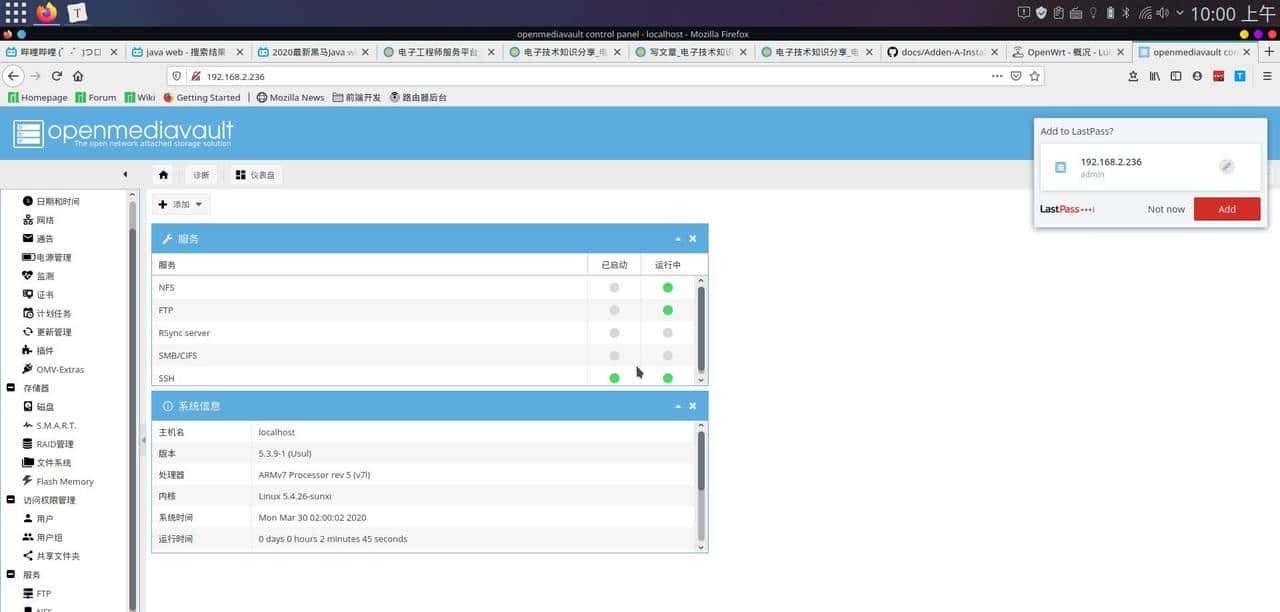This screenshot has height=612, width=1280.
Task: Open the 添加 add dropdown
Action: coord(181,204)
